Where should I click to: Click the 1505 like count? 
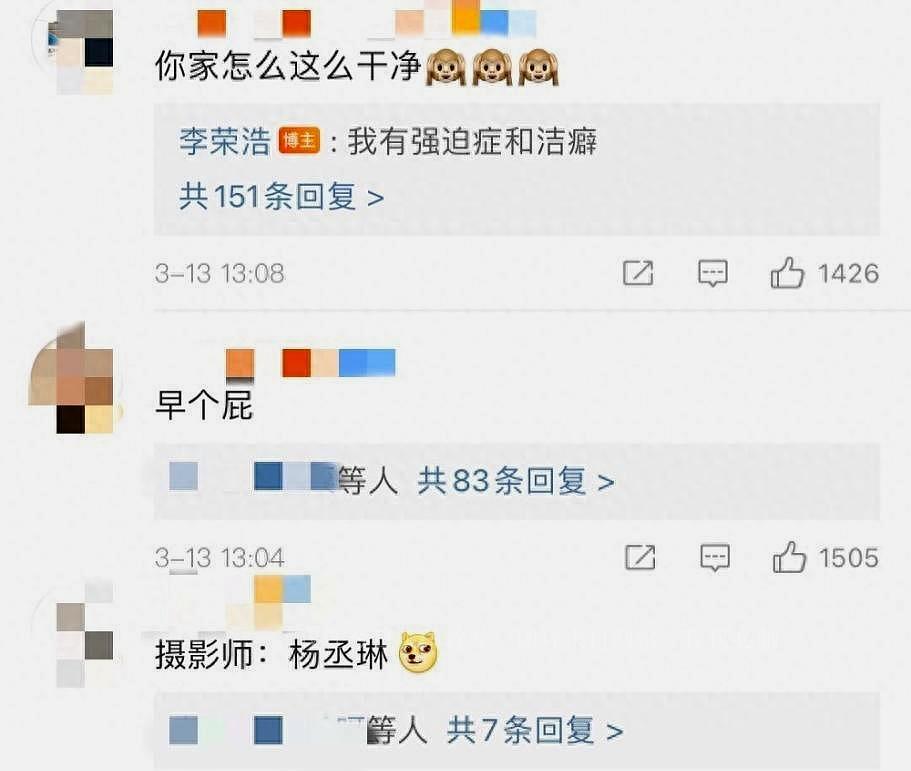click(849, 558)
